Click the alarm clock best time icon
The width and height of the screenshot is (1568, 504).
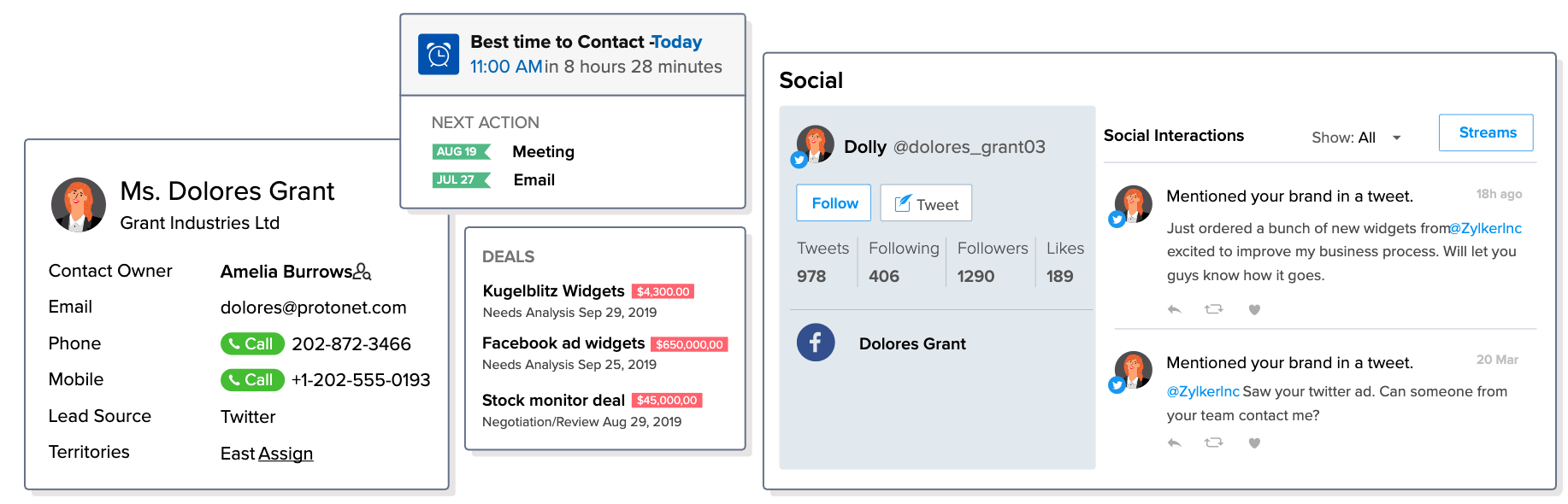pyautogui.click(x=438, y=55)
